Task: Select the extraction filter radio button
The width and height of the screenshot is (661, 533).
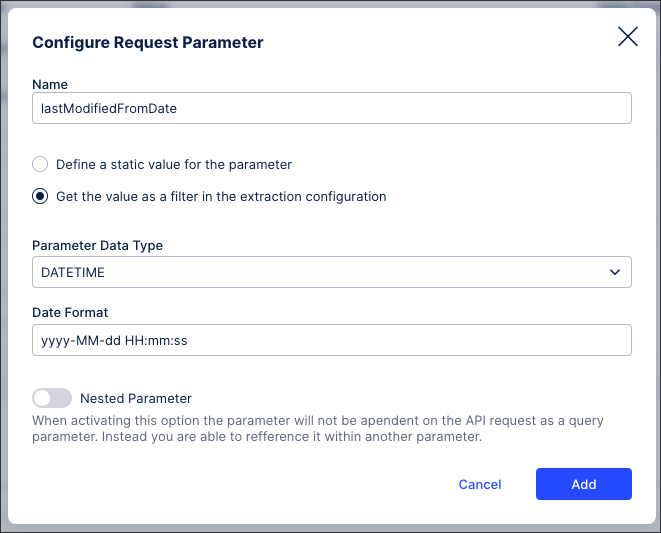Action: tap(40, 197)
